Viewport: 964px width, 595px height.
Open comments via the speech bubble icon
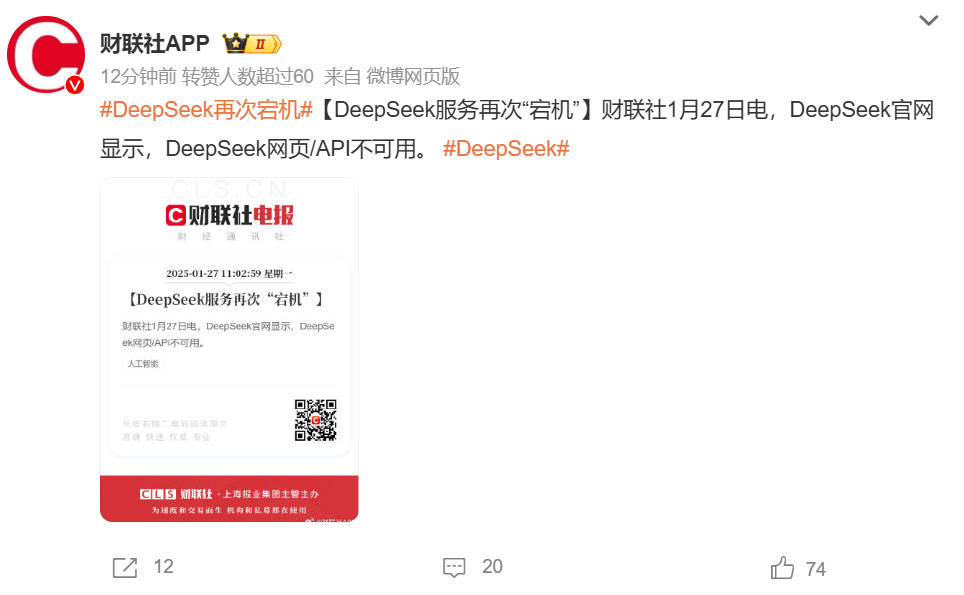454,567
